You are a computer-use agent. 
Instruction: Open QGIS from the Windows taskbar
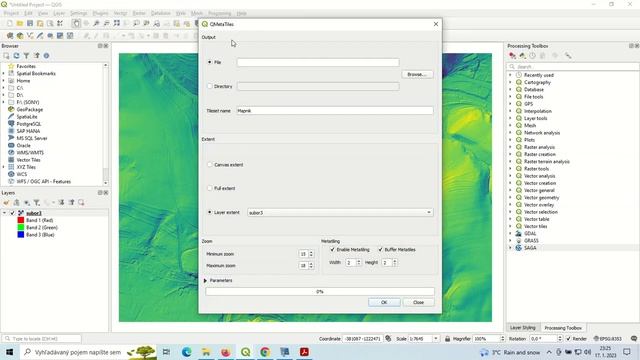click(x=245, y=352)
